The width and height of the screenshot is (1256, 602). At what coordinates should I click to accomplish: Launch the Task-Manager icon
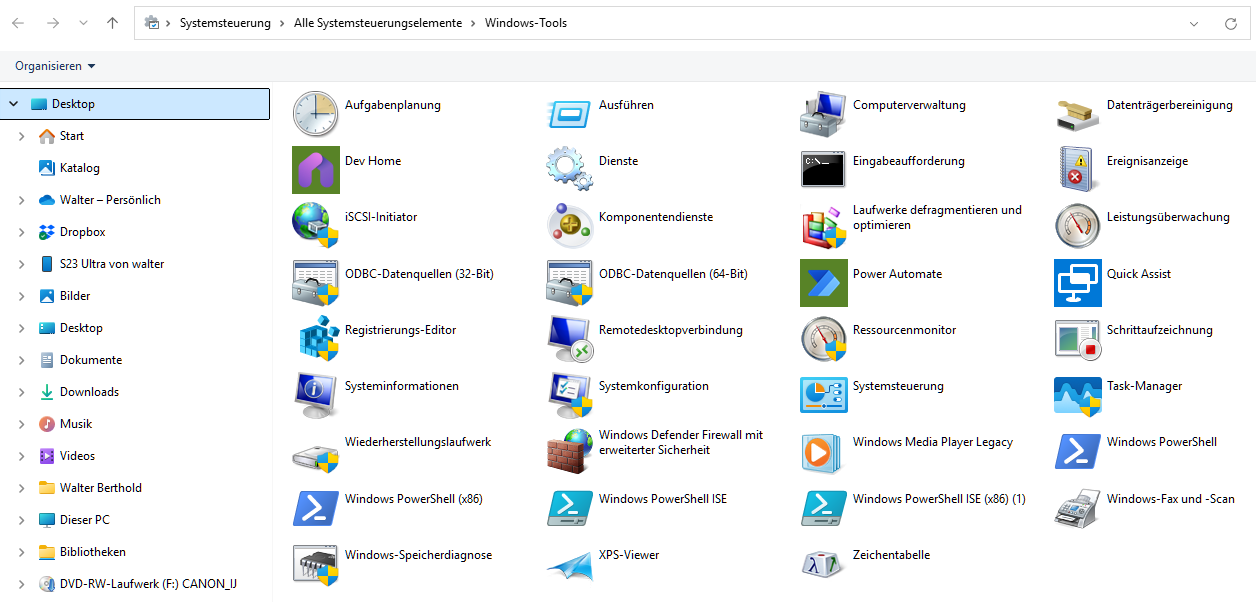tap(1078, 395)
